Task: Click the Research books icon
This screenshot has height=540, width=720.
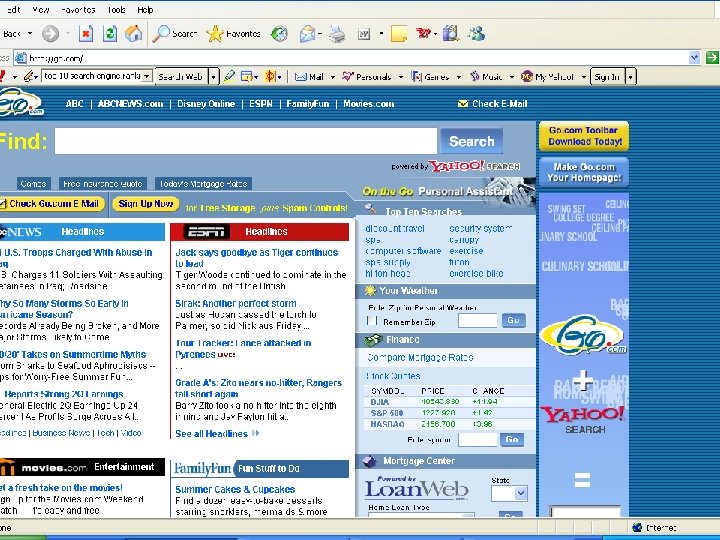Action: 451,34
